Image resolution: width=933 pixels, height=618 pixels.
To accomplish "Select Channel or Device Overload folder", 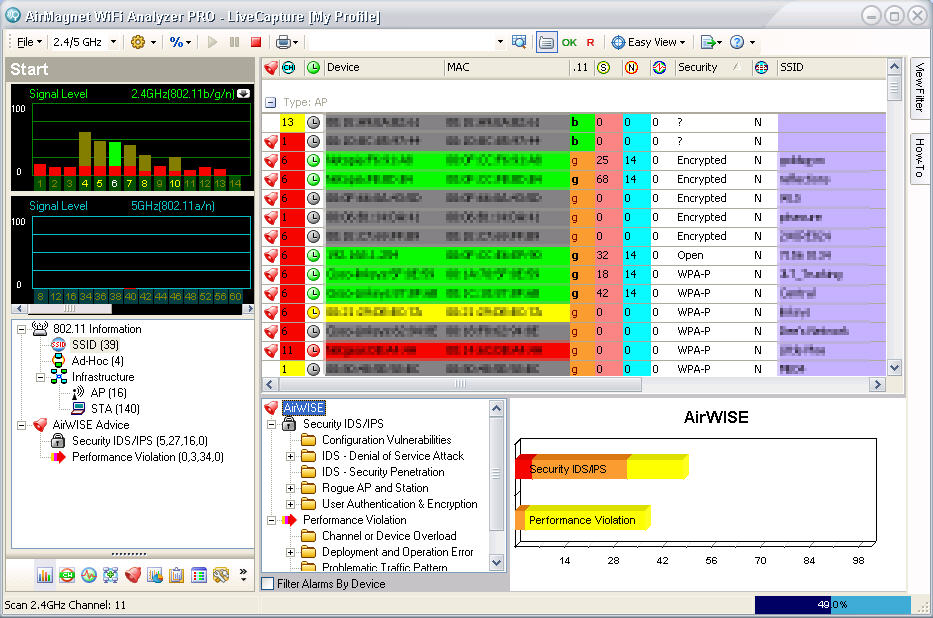I will pyautogui.click(x=389, y=537).
